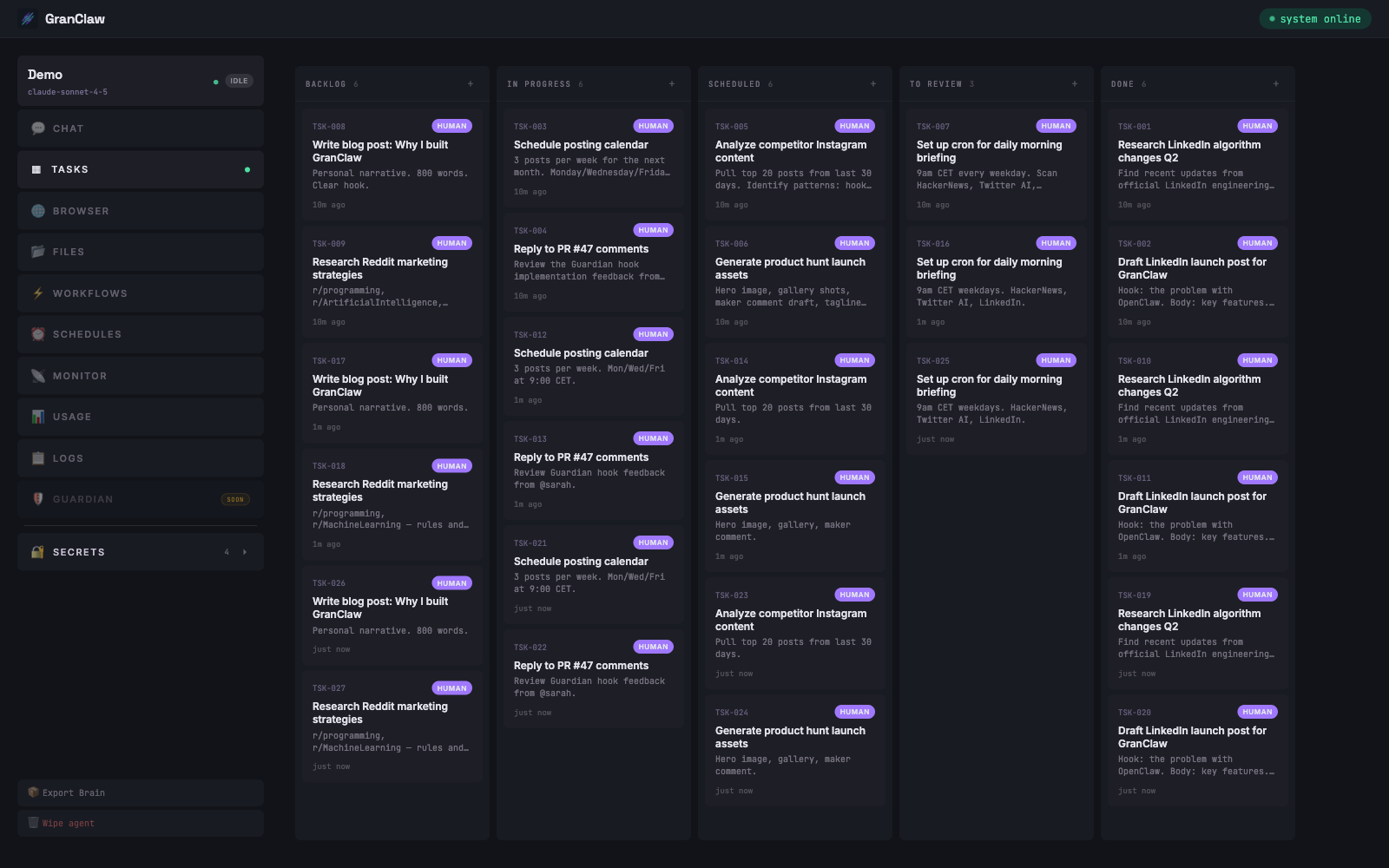Open Schedules via the alarm clock icon

click(x=37, y=333)
